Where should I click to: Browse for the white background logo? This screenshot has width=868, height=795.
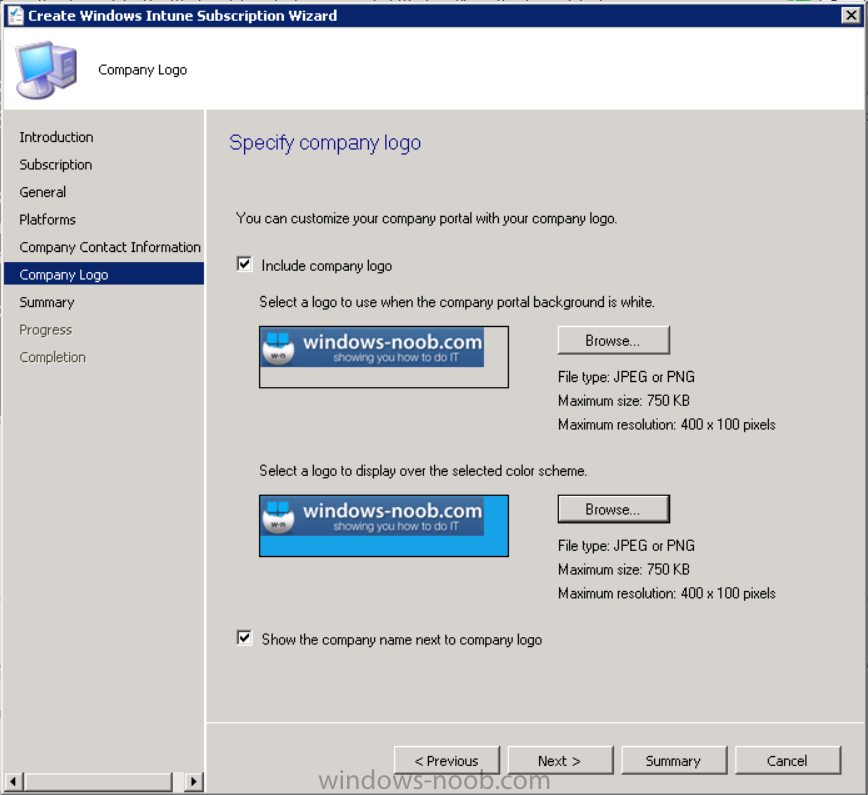613,340
